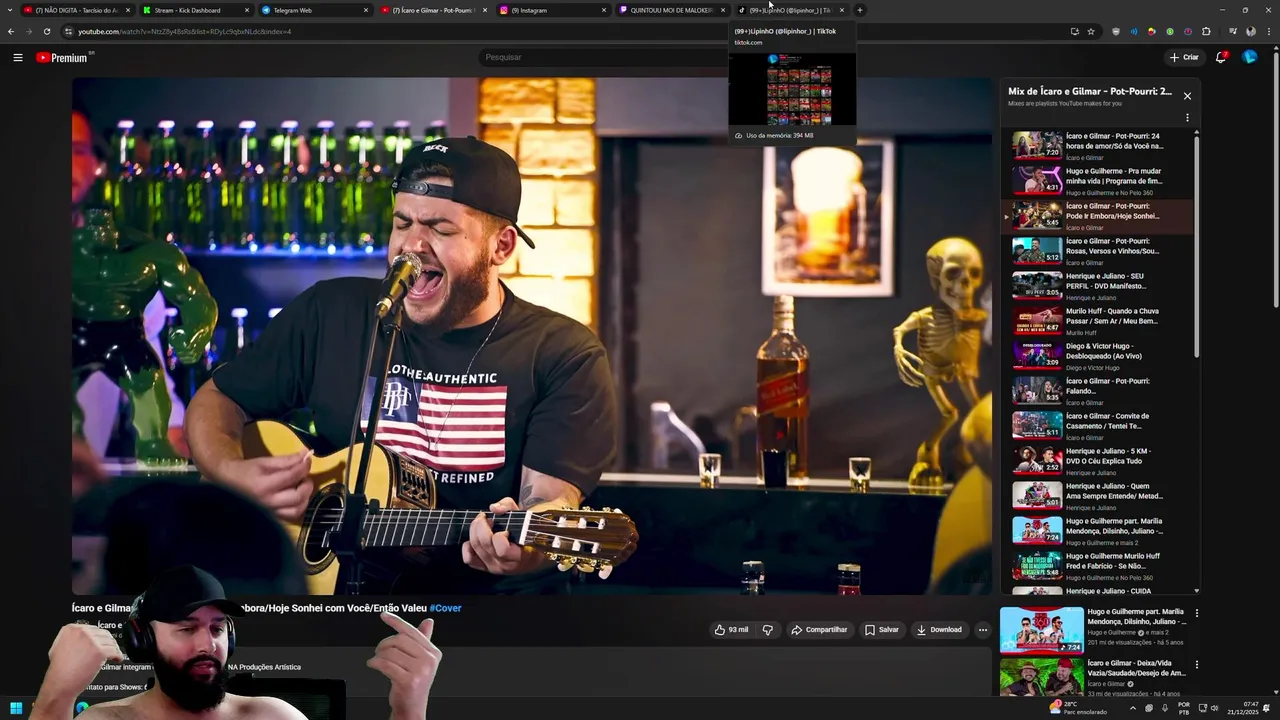Play Murilo Huff Quando a Chuva Passar
Screen dimensions: 1280x720
tap(1098, 320)
